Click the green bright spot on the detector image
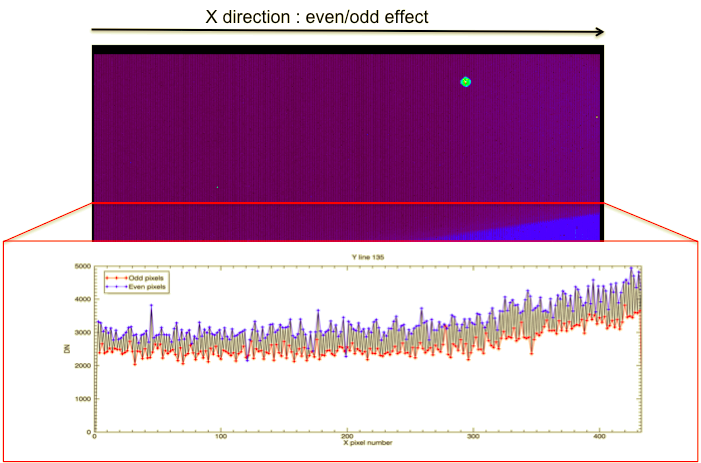 click(x=465, y=82)
